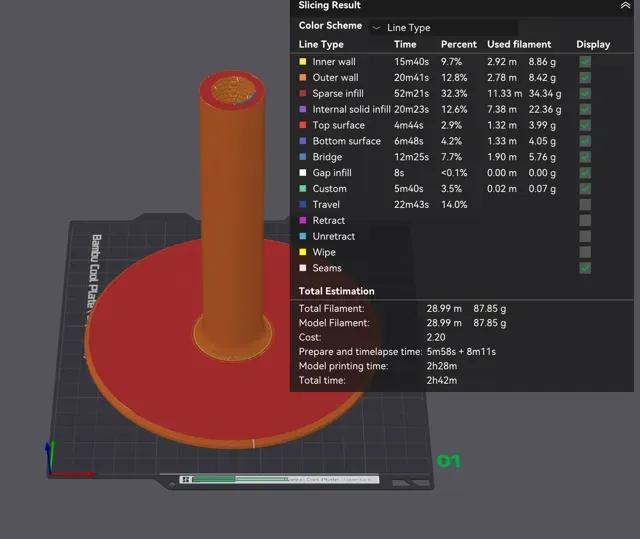Click the Wipe yellow swatch

click(x=303, y=252)
